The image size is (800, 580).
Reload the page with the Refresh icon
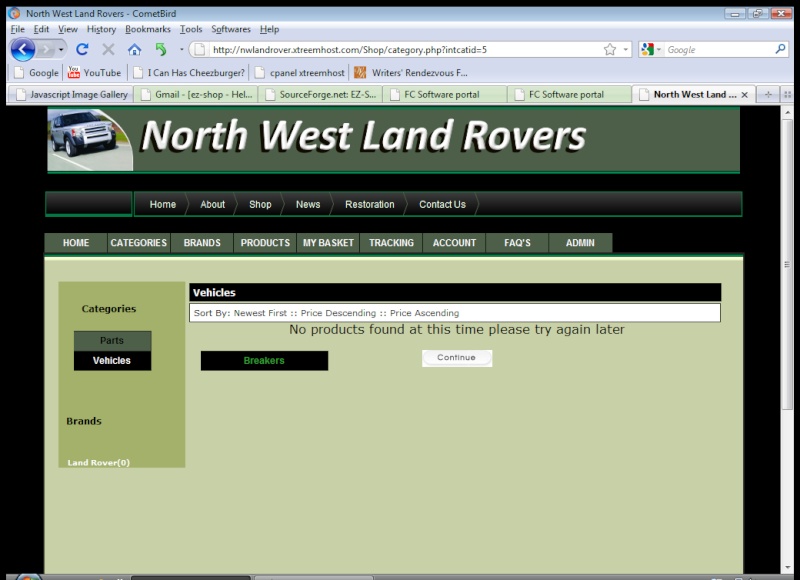tap(82, 49)
